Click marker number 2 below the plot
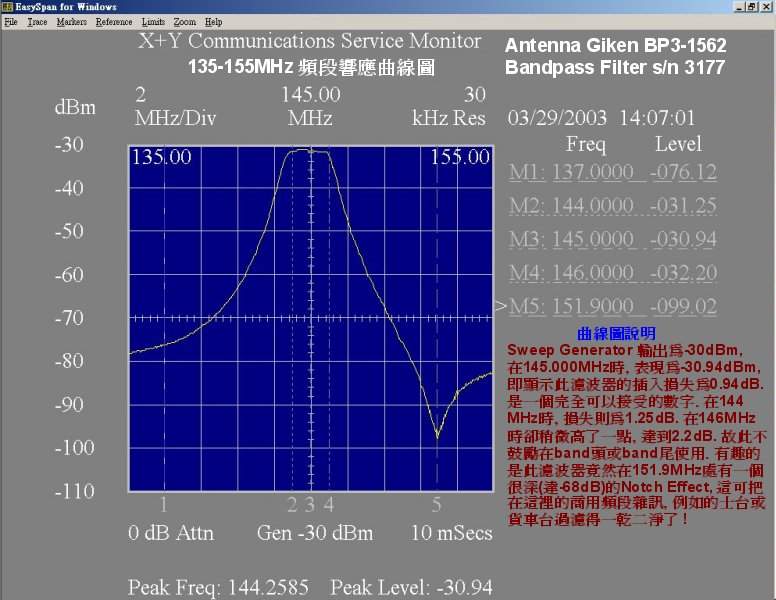The width and height of the screenshot is (776, 600). click(292, 504)
